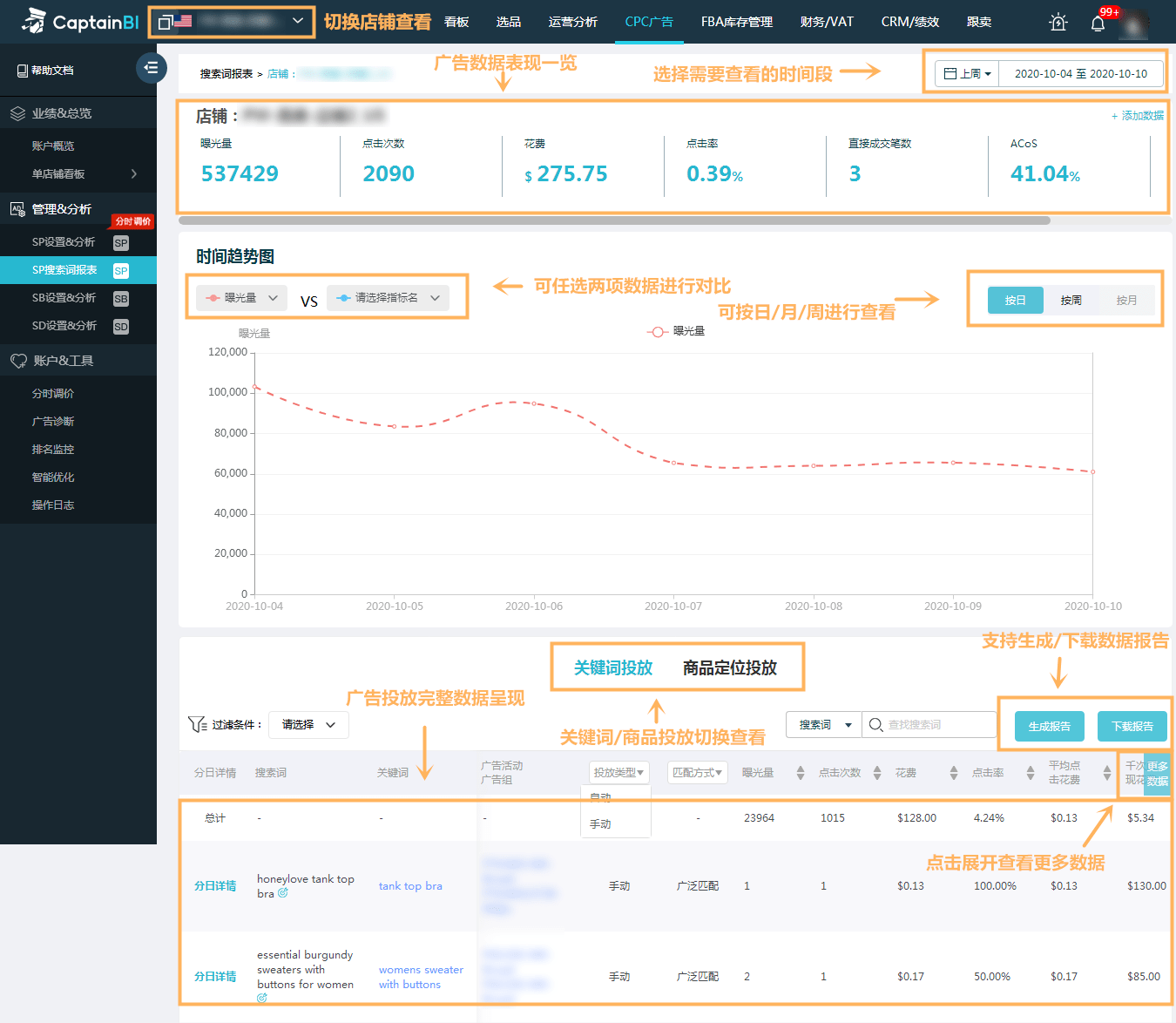Image resolution: width=1176 pixels, height=1023 pixels.
Task: Switch trend chart to 按月 view
Action: point(1126,300)
